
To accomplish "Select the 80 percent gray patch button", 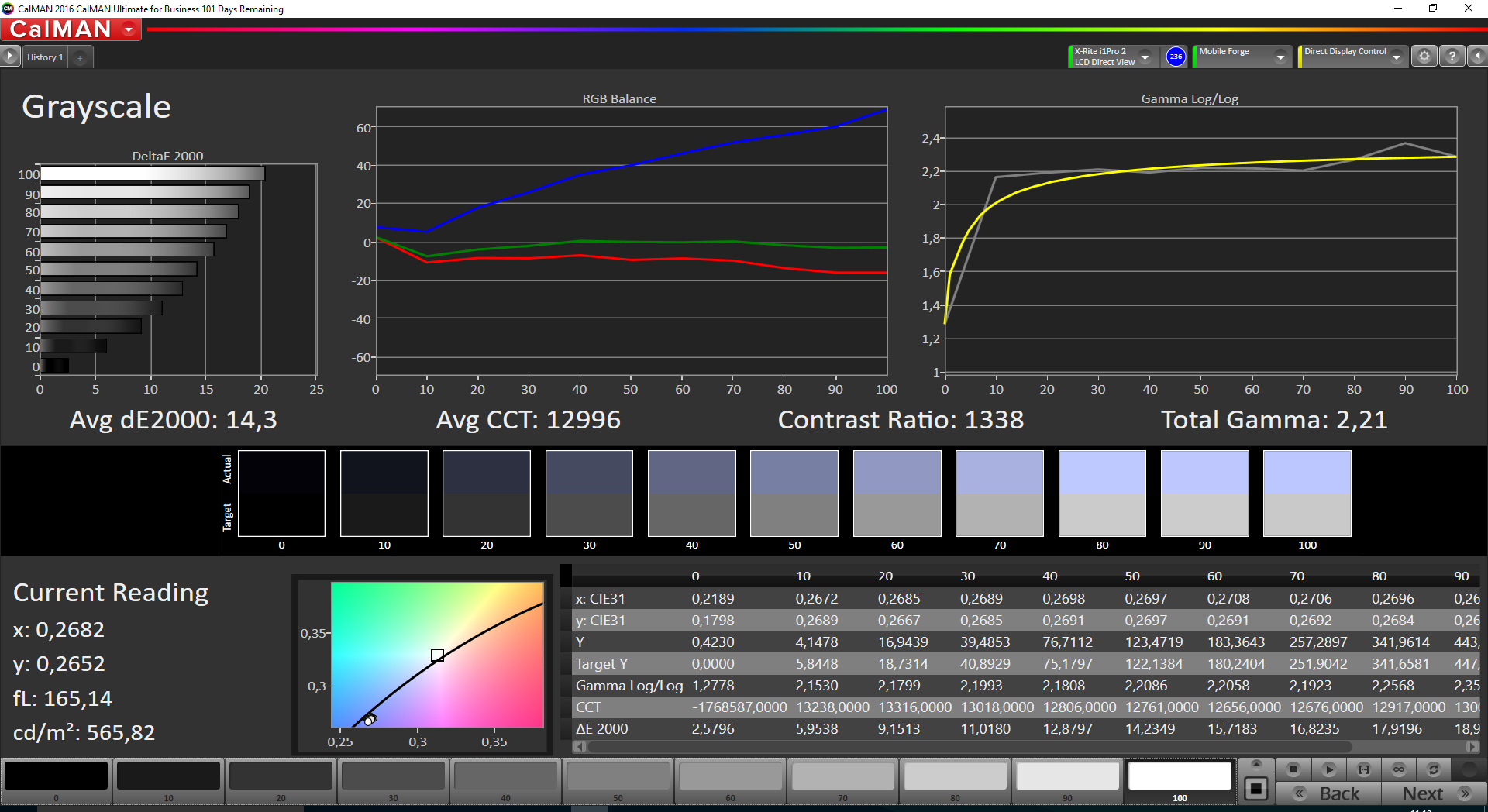I will click(955, 781).
